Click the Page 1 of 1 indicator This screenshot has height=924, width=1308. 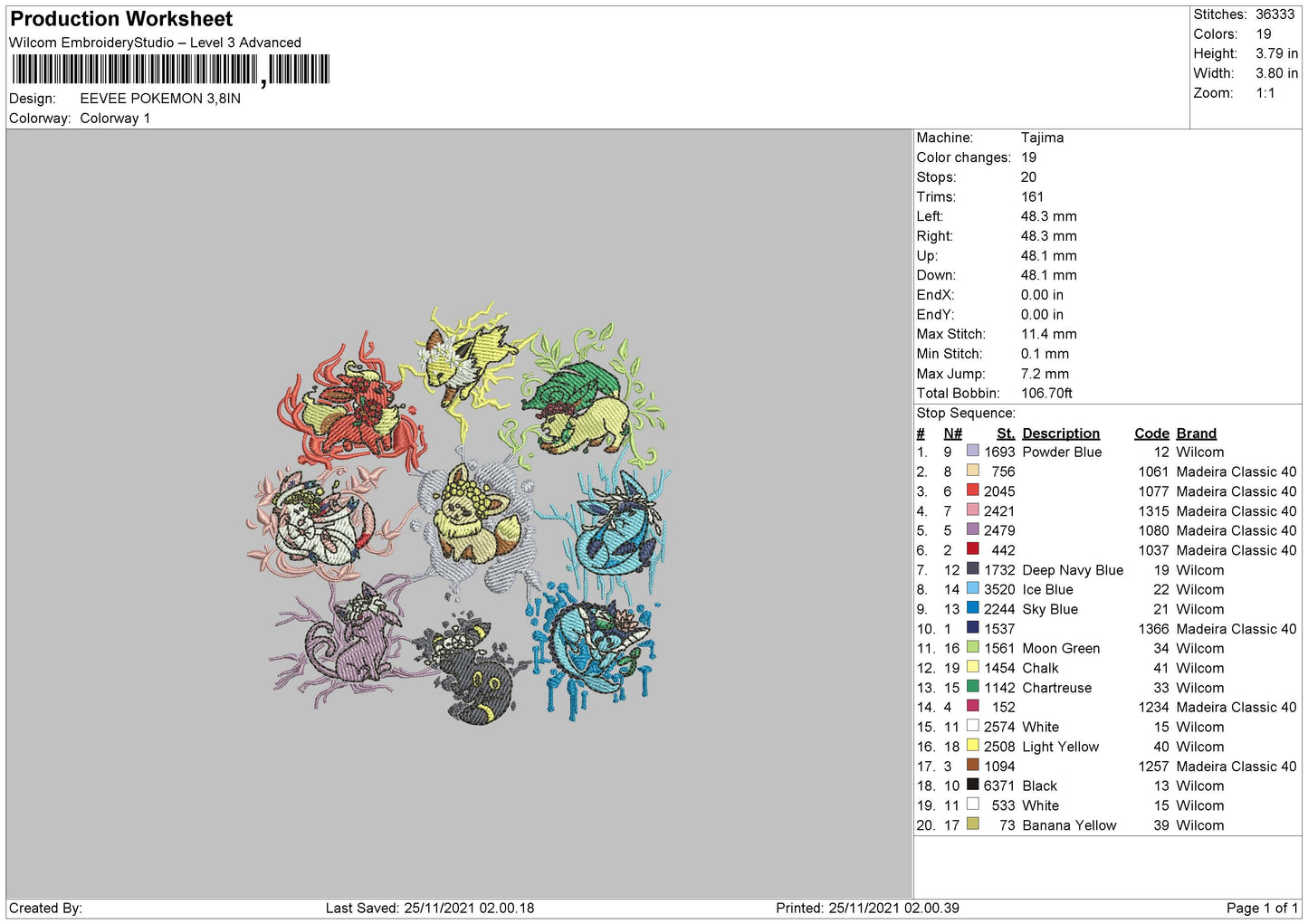click(x=1262, y=908)
